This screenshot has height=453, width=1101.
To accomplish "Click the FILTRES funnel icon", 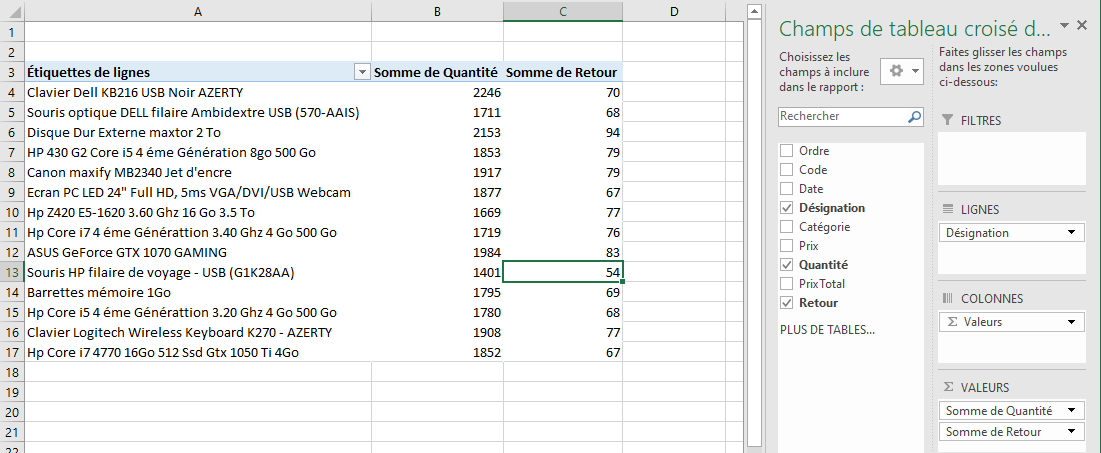I will pyautogui.click(x=947, y=121).
